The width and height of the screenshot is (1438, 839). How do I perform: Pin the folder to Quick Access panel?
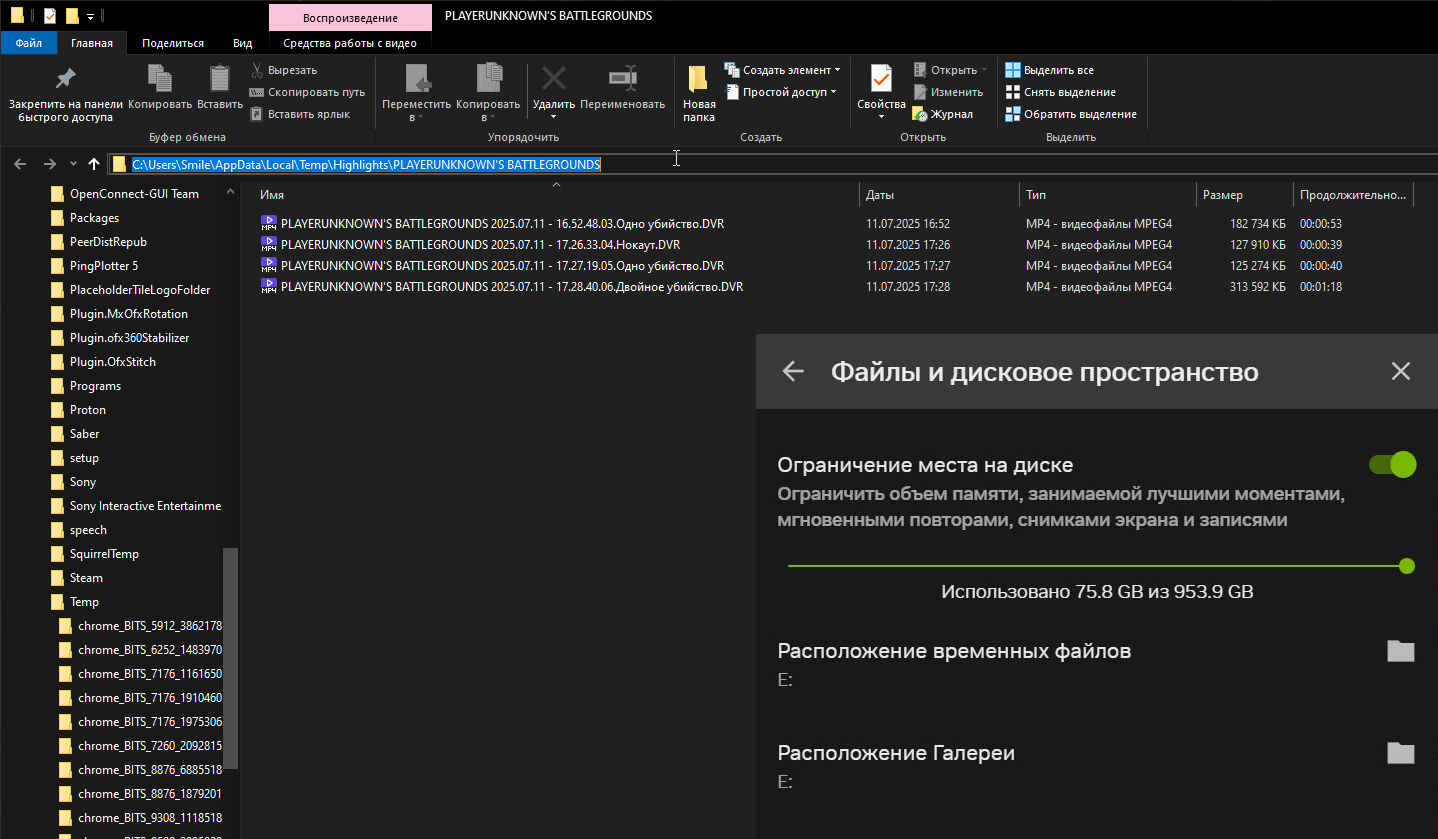coord(65,94)
